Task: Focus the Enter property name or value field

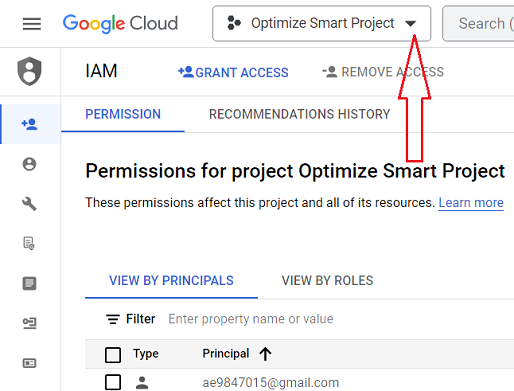Action: (251, 319)
